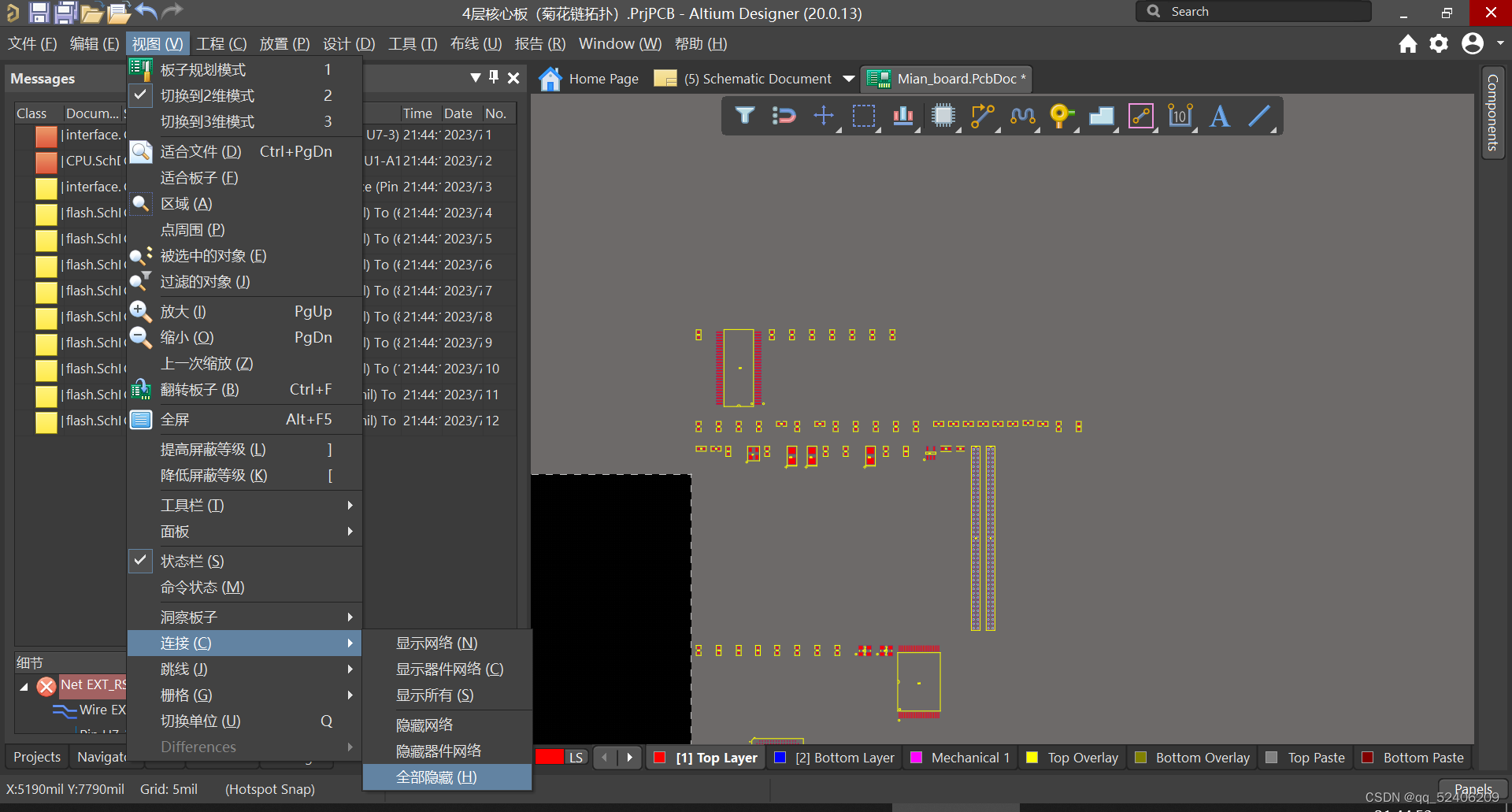The width and height of the screenshot is (1512, 812).
Task: Click the place component chip icon
Action: pyautogui.click(x=943, y=116)
